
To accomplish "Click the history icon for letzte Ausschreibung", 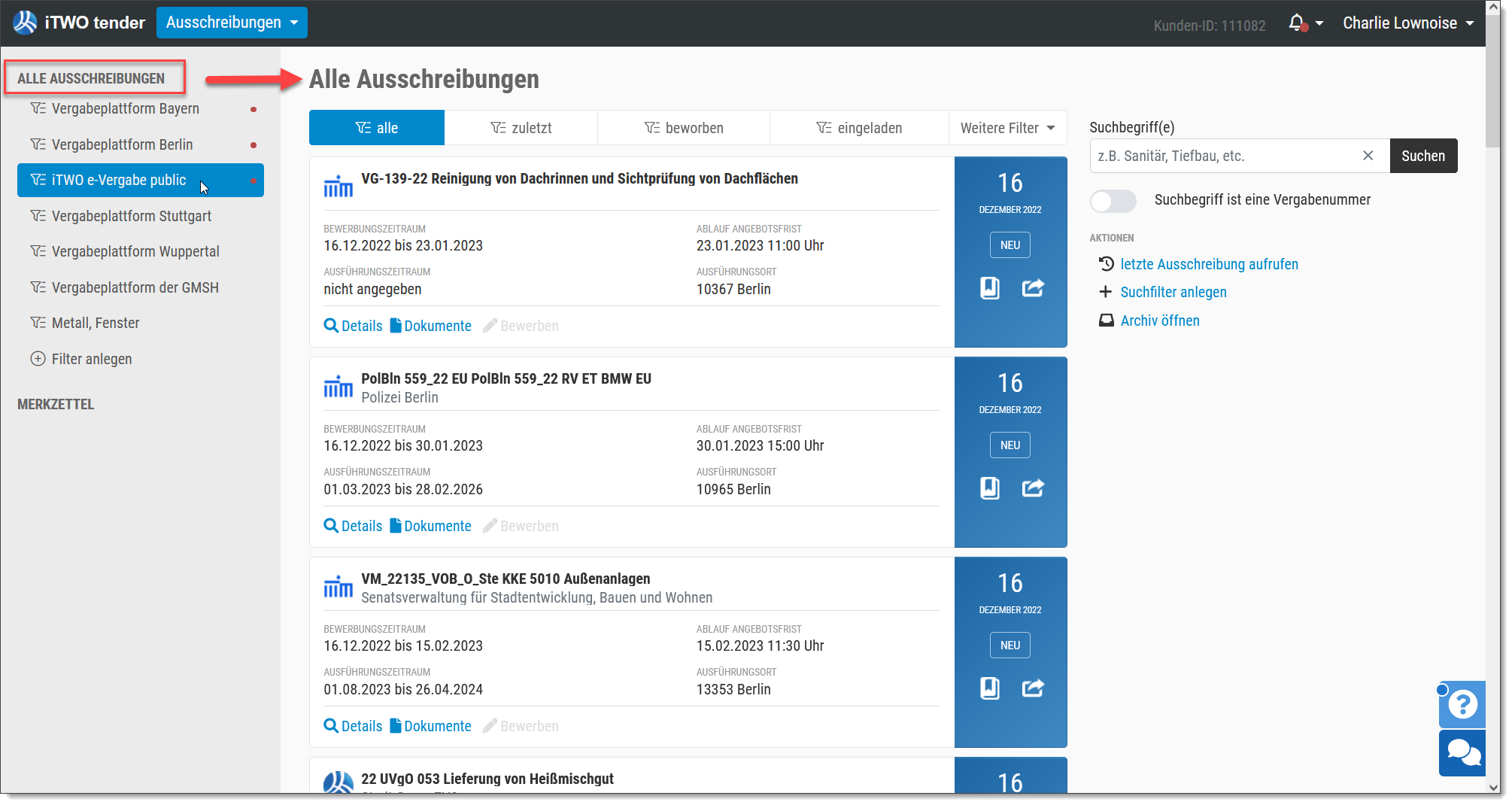I will [1106, 264].
